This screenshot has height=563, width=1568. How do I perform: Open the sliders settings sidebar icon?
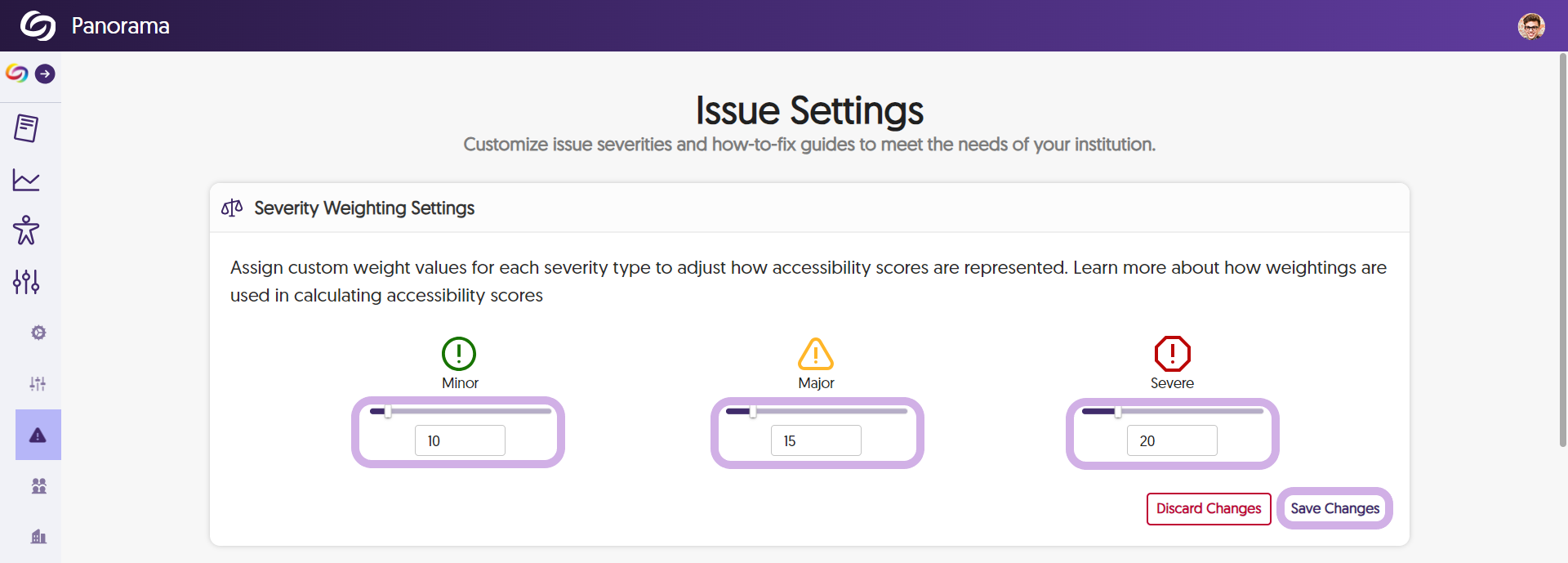pyautogui.click(x=26, y=282)
